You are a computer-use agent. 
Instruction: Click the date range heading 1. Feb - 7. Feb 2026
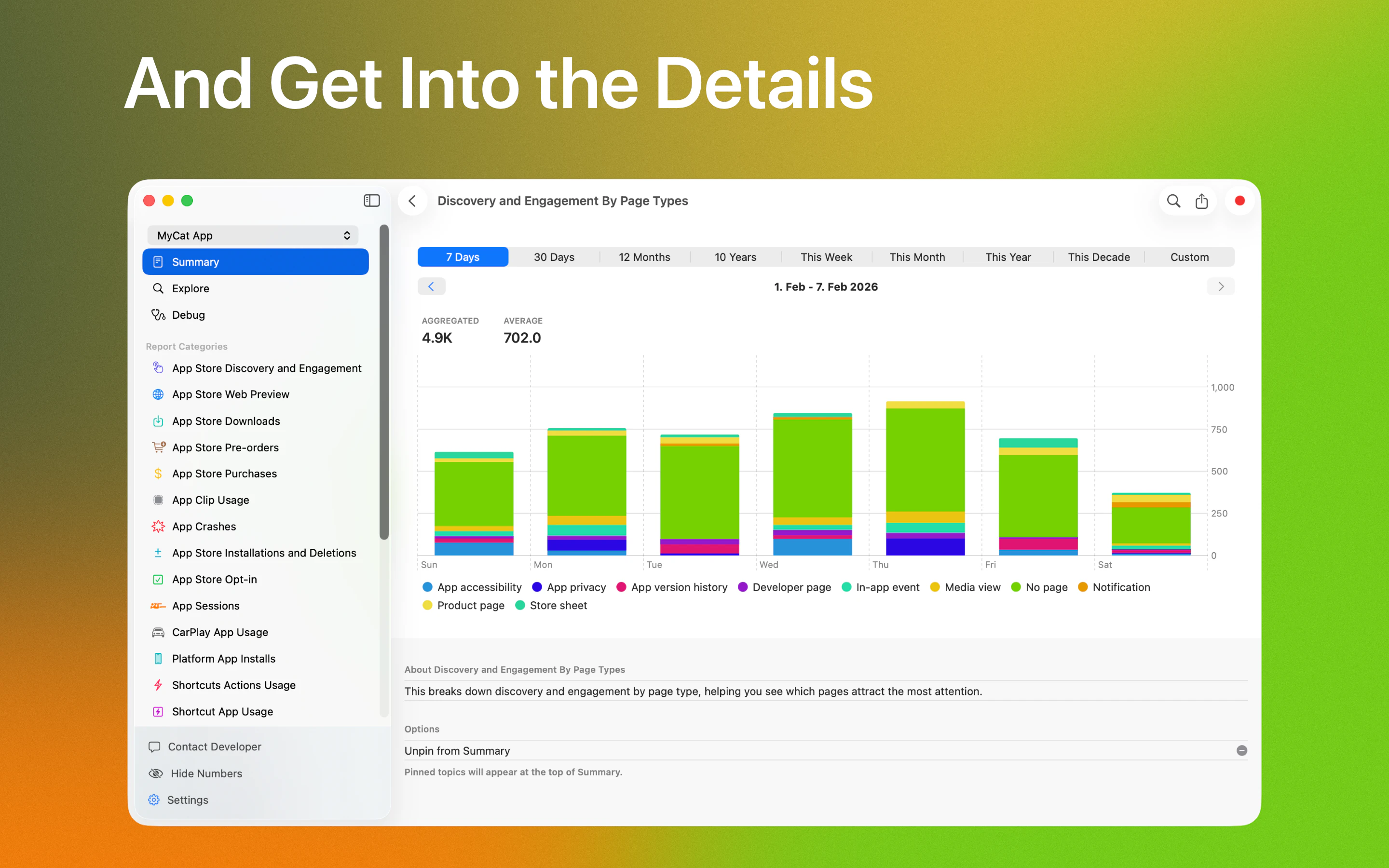(x=826, y=286)
